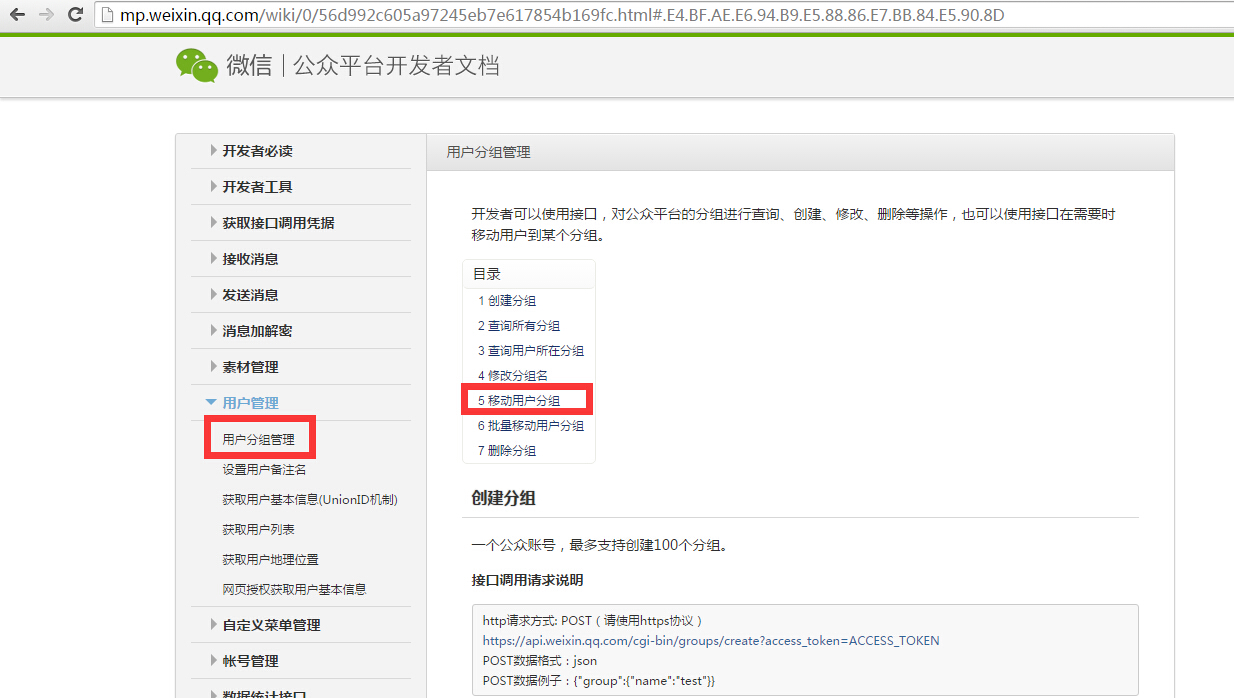Jump to 4 修改分组名 in contents

(x=513, y=375)
